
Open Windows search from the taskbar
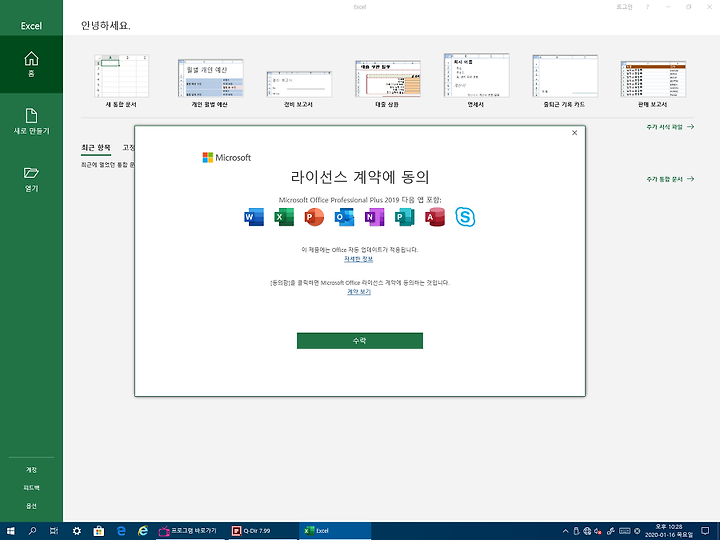[x=32, y=531]
